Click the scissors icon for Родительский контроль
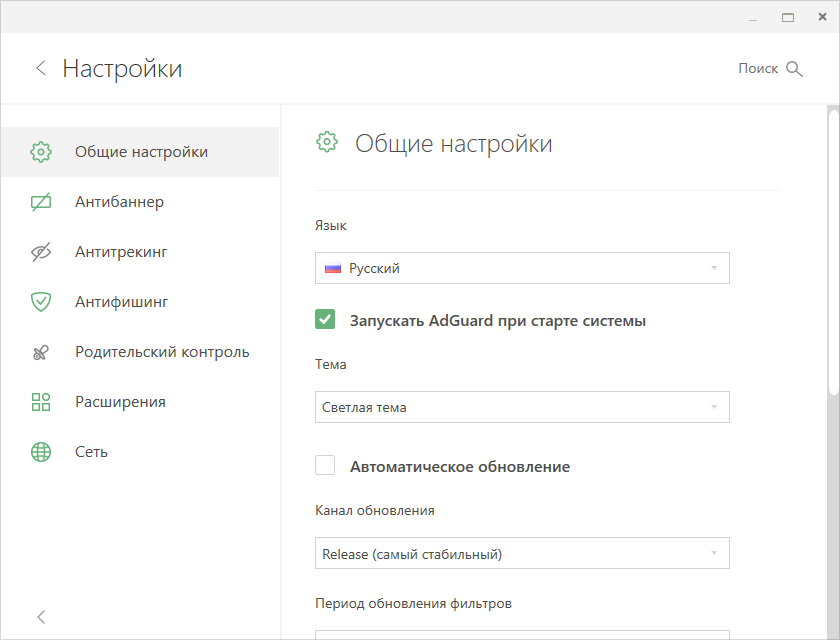Screen dimensions: 840x640 click(41, 351)
